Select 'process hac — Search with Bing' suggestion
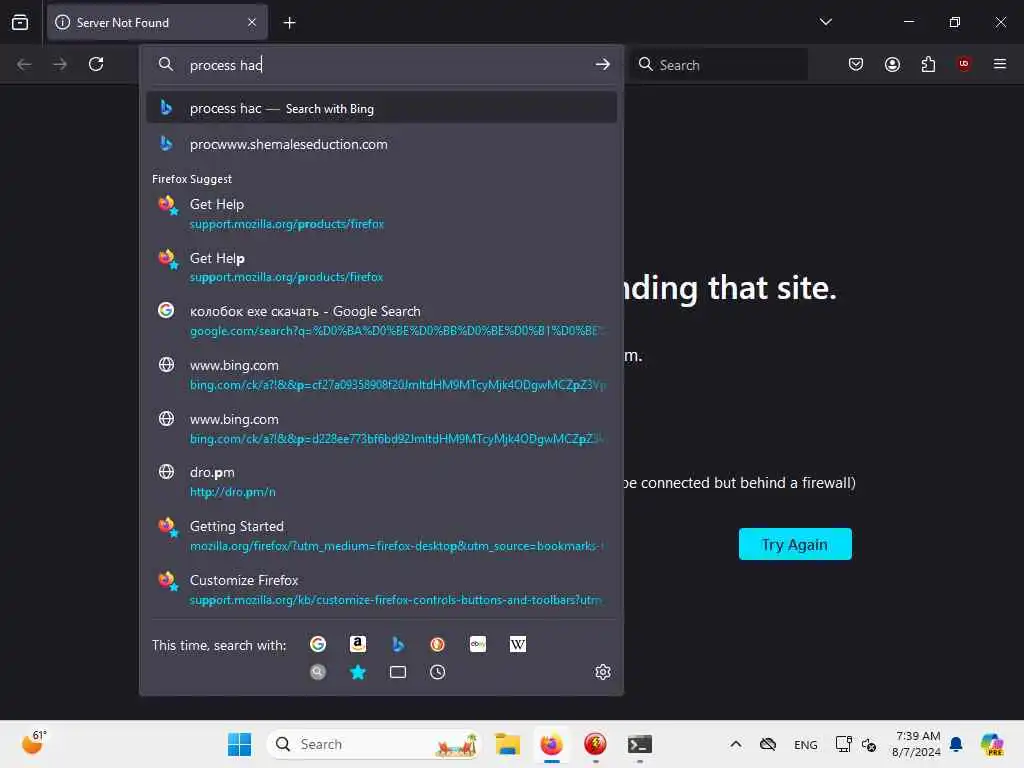 click(381, 108)
